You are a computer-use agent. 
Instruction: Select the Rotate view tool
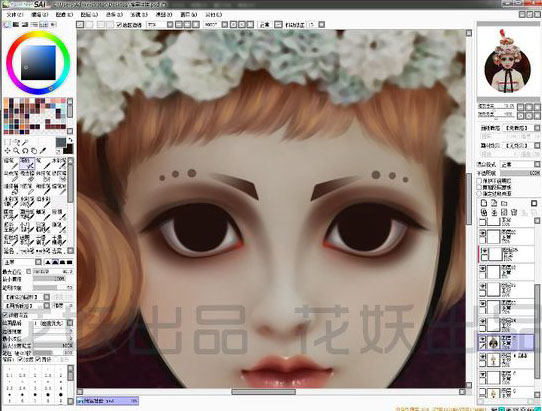tap(25, 151)
